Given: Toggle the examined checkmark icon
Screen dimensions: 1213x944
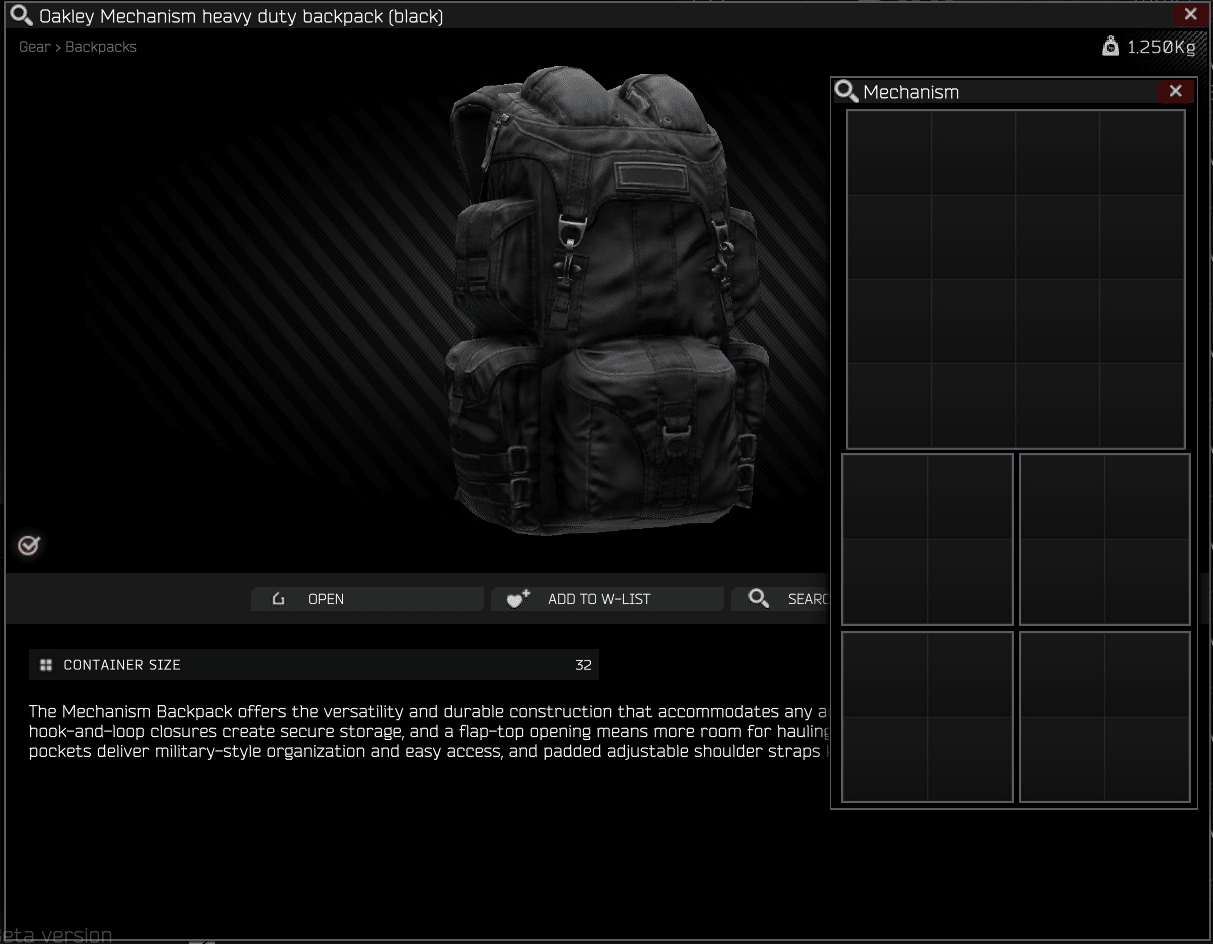Looking at the screenshot, I should coord(29,545).
